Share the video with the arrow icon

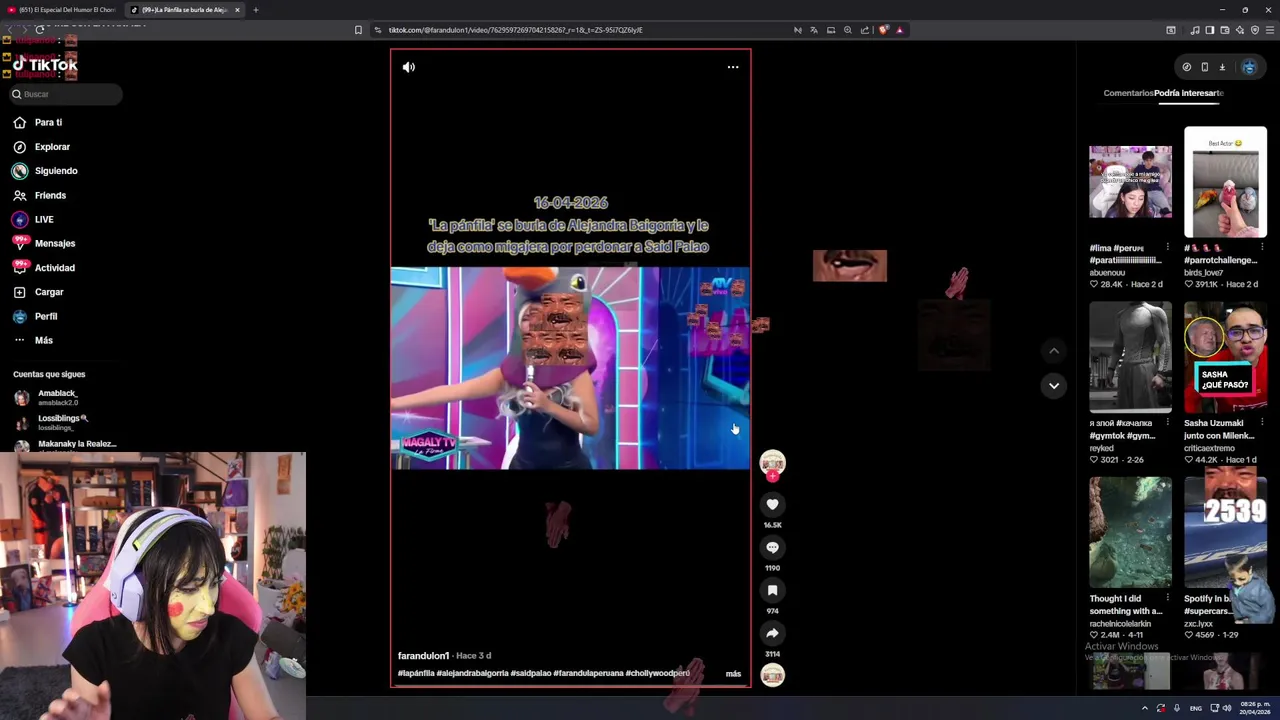click(x=772, y=633)
